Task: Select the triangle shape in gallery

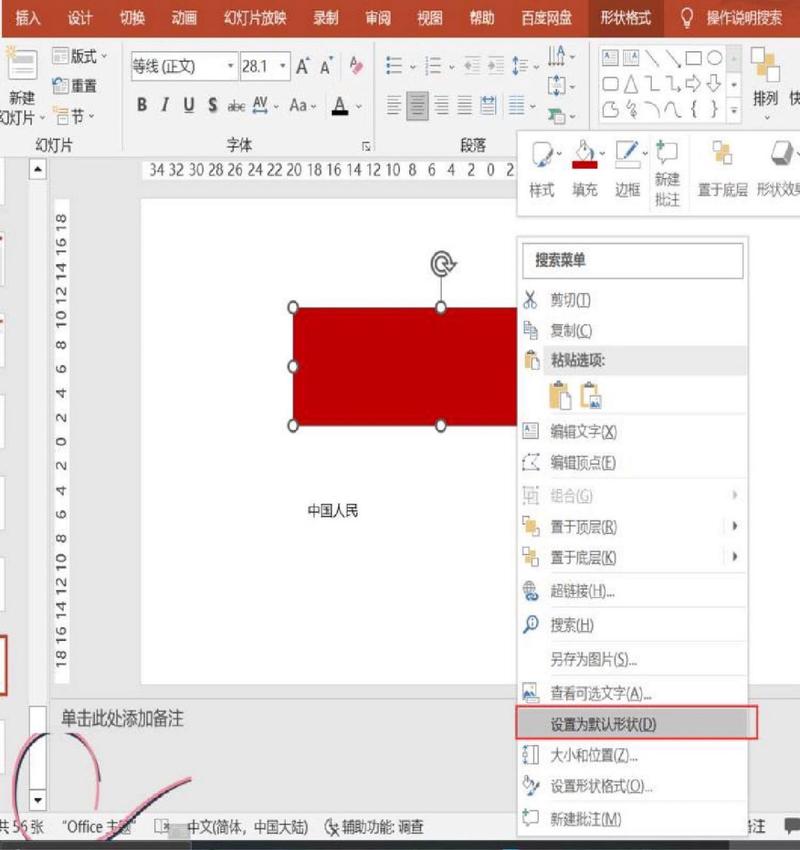Action: (631, 84)
